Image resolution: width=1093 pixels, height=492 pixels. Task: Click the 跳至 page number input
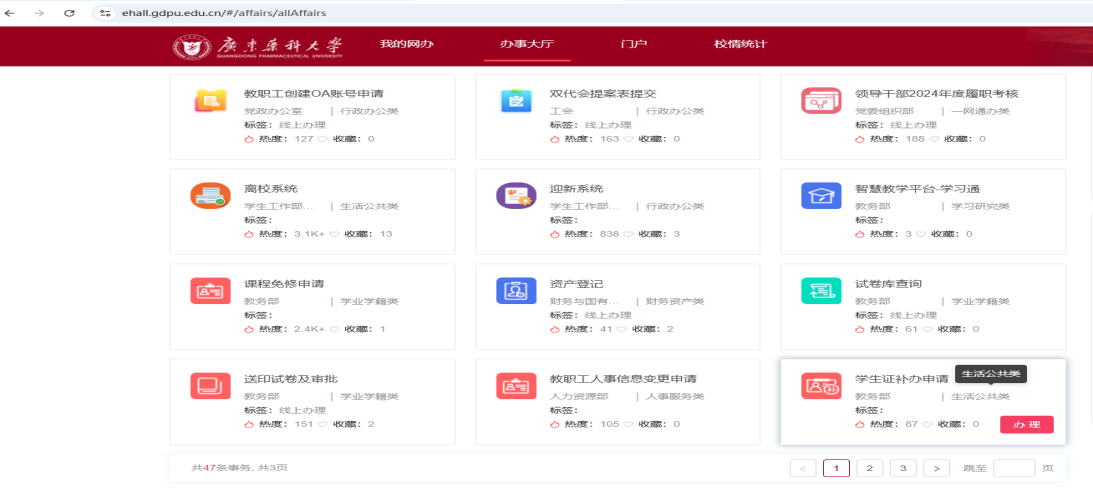tap(1014, 468)
